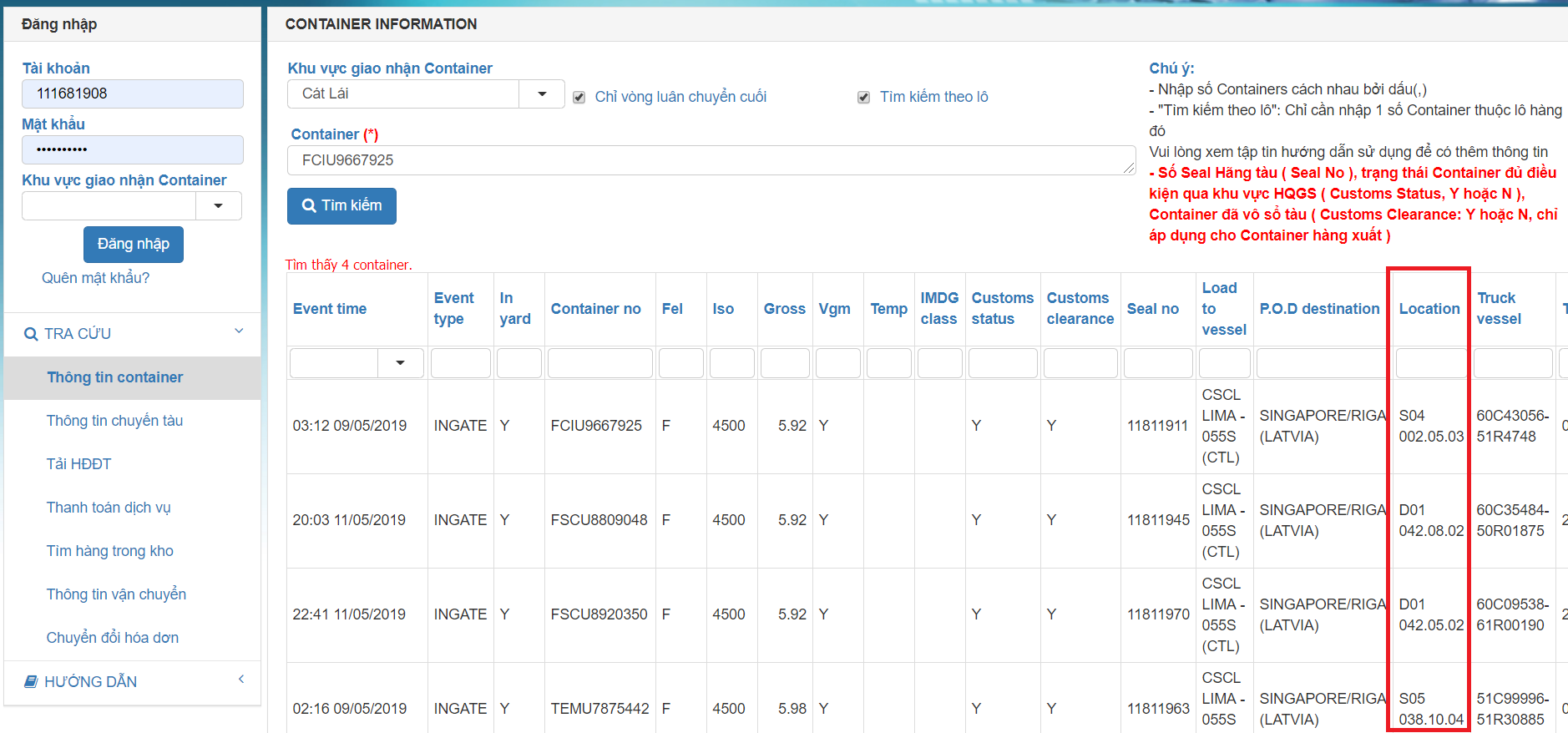
Task: Click the Đăng nhập login button
Action: point(133,245)
